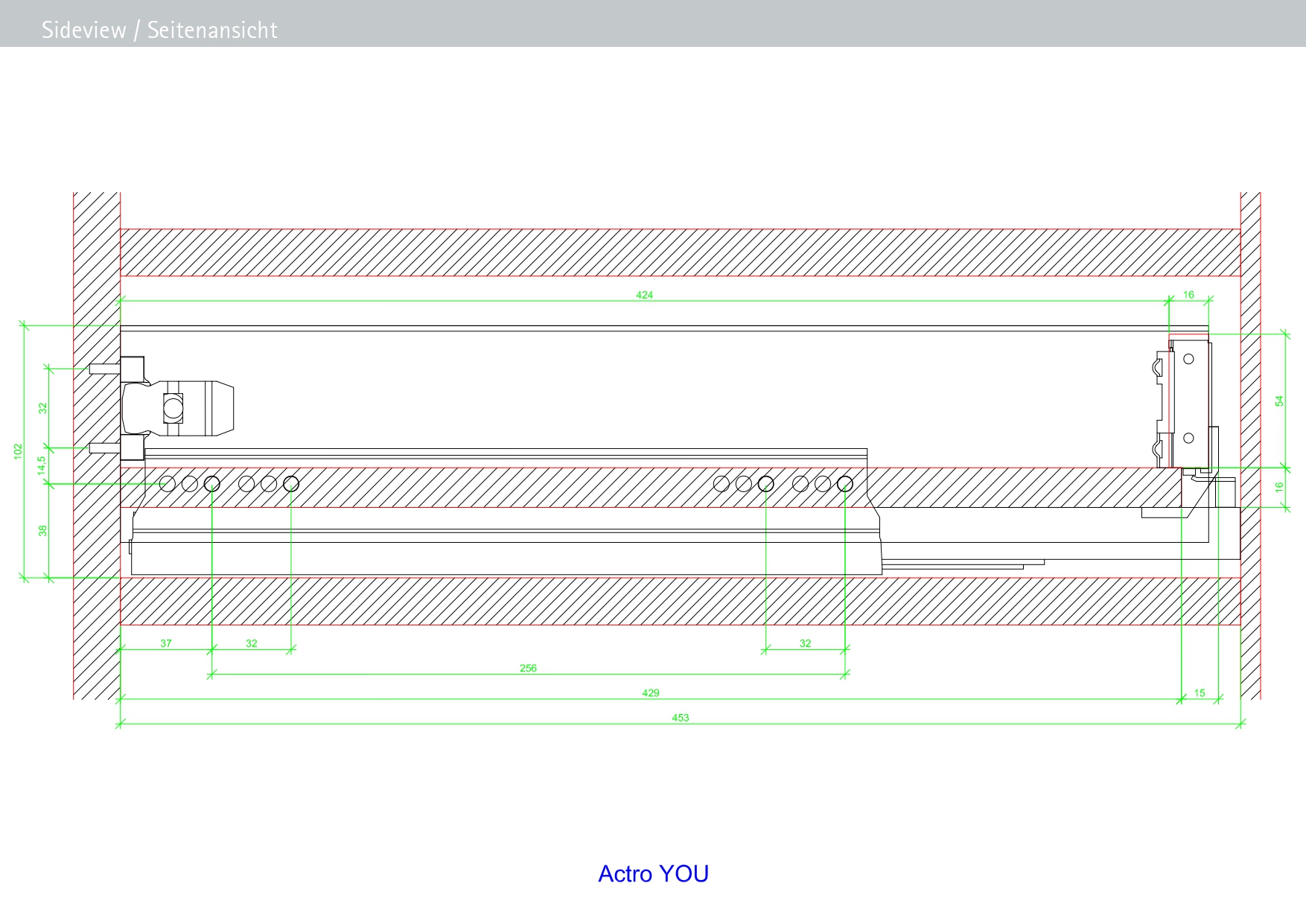1306x924 pixels.
Task: Select the 54 dimension on right side
Action: (x=1279, y=401)
